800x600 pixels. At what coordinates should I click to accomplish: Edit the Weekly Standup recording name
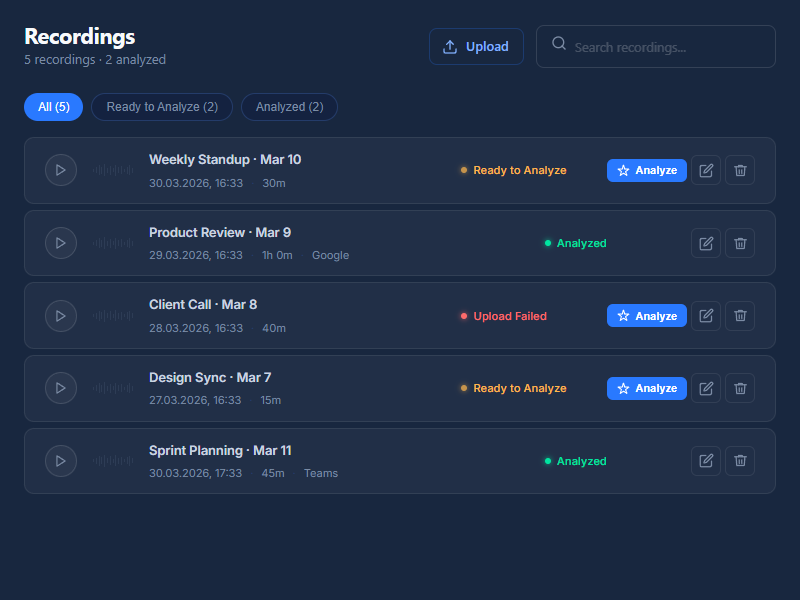click(x=706, y=170)
